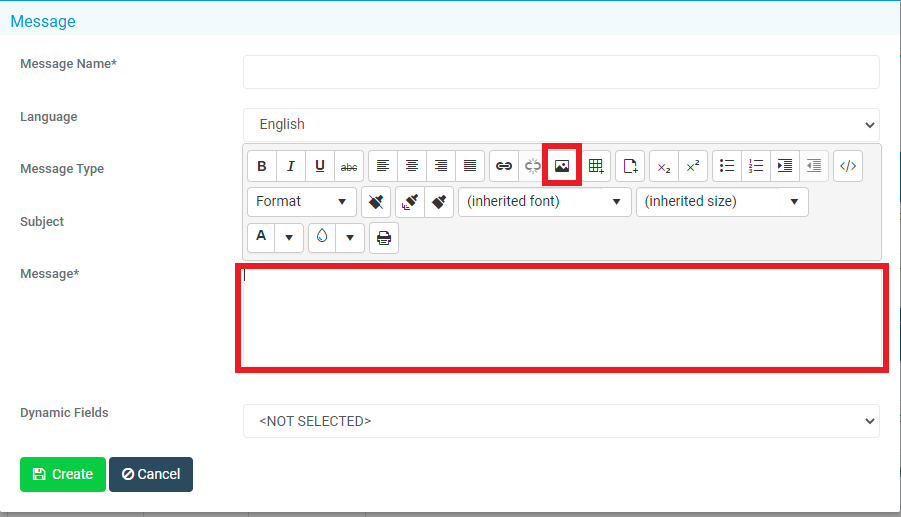Click the insert image icon
This screenshot has width=901, height=517.
(x=561, y=166)
